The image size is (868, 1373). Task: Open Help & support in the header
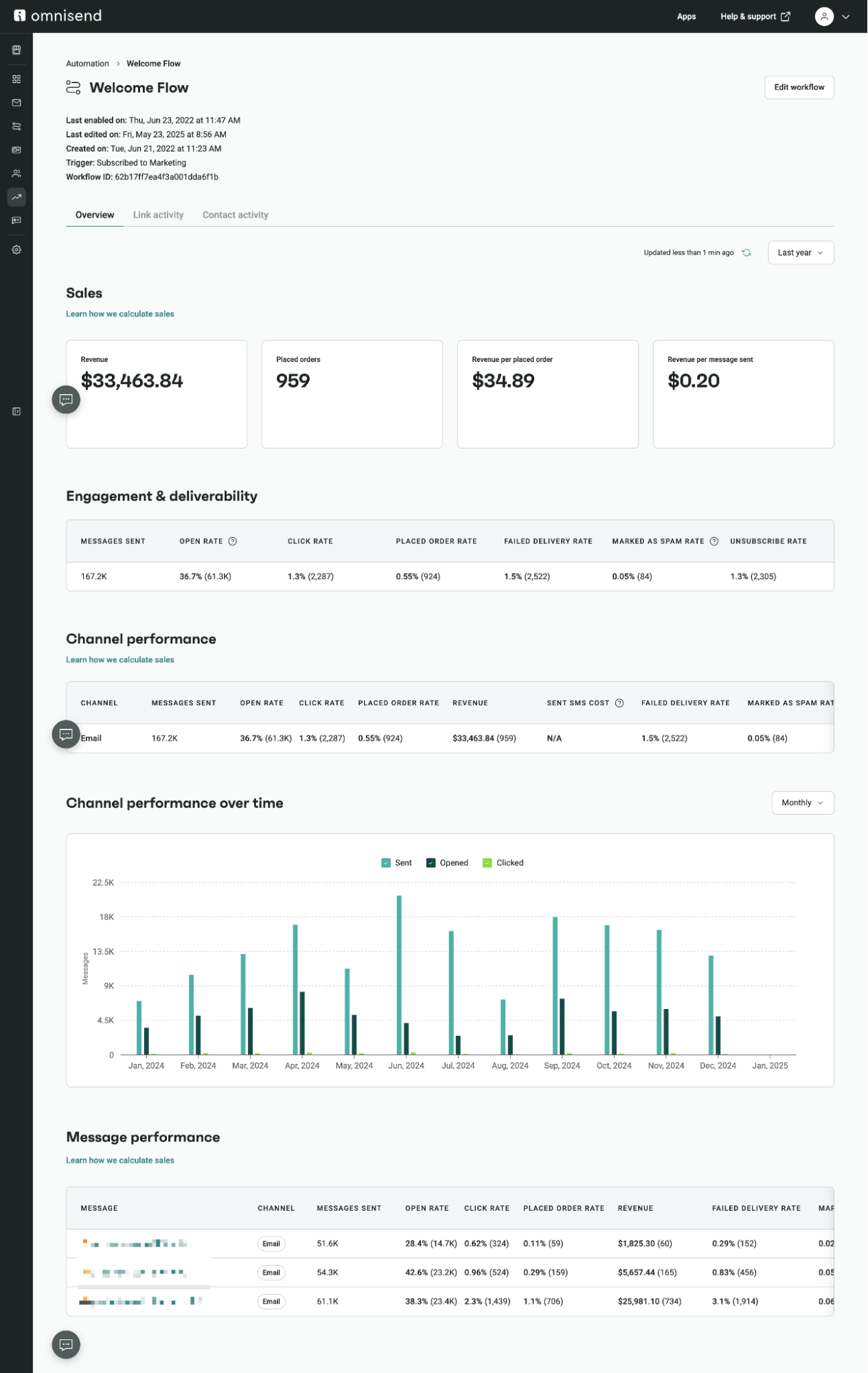click(x=755, y=16)
